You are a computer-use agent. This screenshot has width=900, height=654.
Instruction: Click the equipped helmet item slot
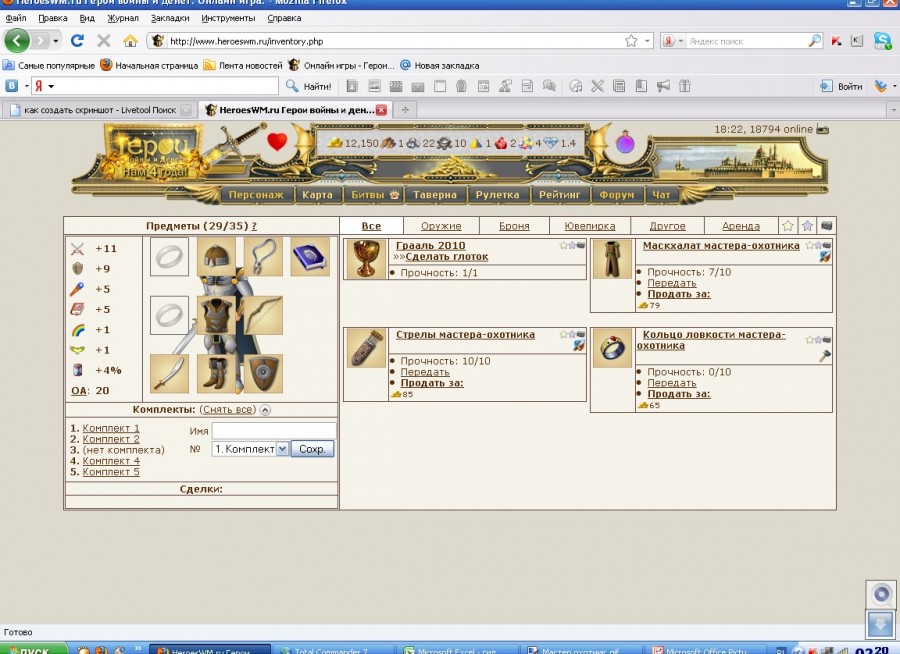(216, 257)
